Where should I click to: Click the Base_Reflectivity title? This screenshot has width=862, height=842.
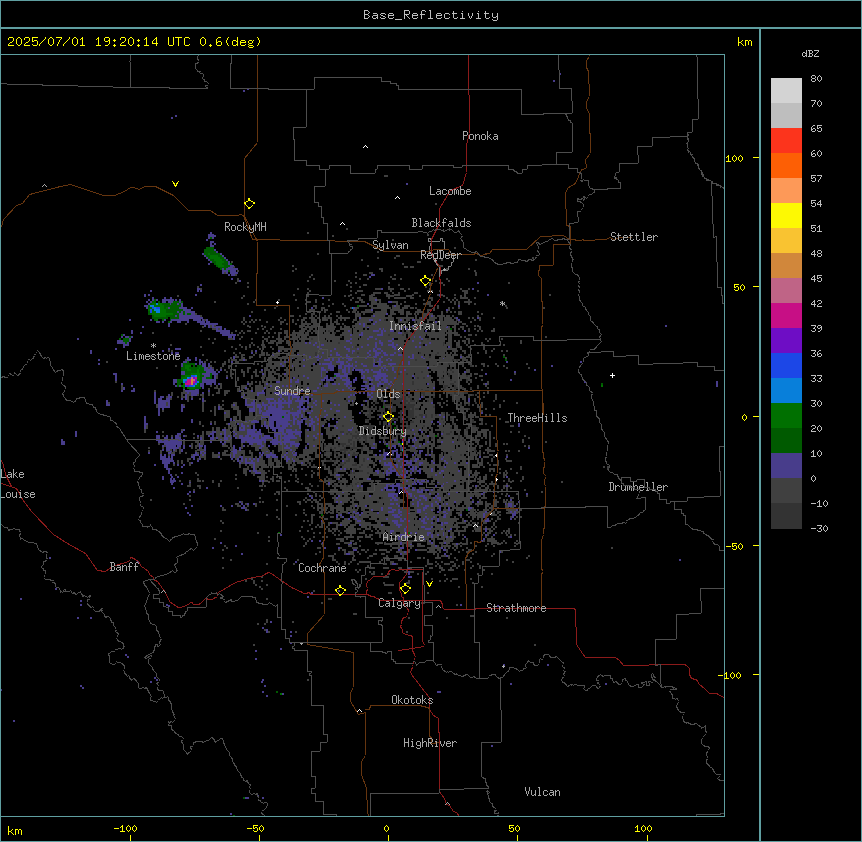point(431,15)
